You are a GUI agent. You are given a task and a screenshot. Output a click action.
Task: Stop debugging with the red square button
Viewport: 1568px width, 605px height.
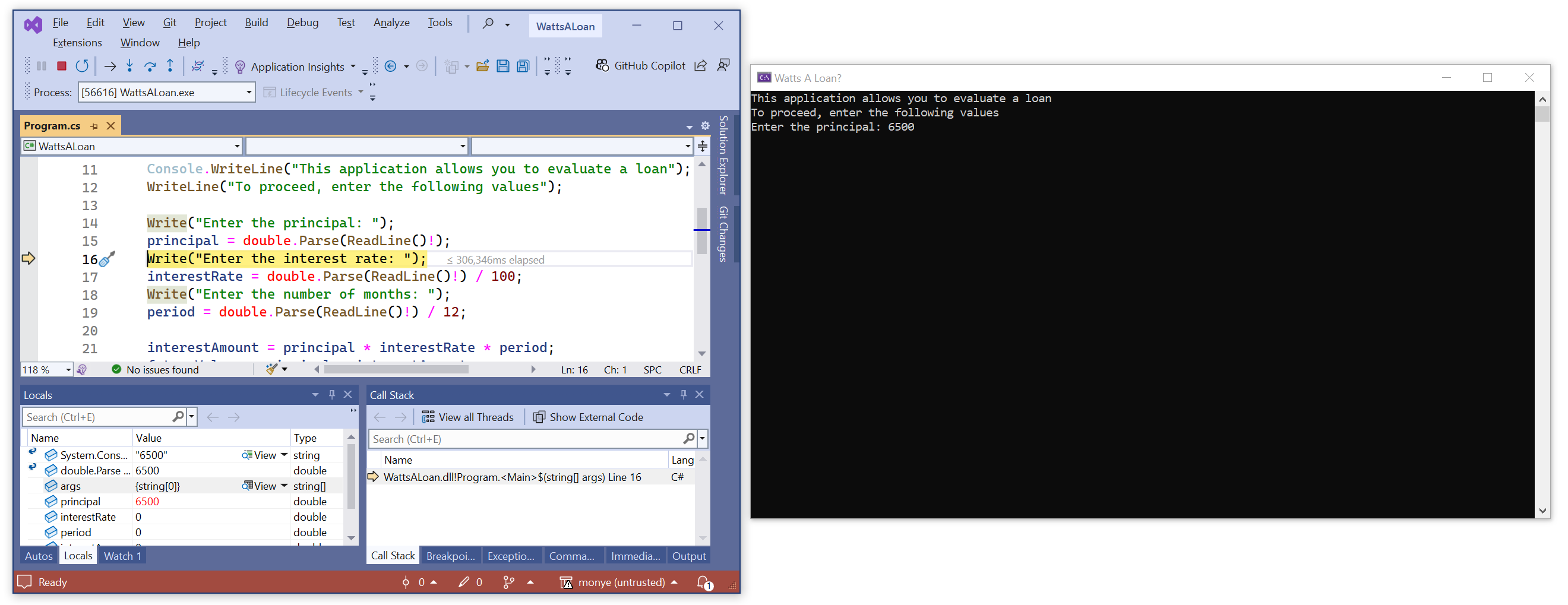point(62,66)
